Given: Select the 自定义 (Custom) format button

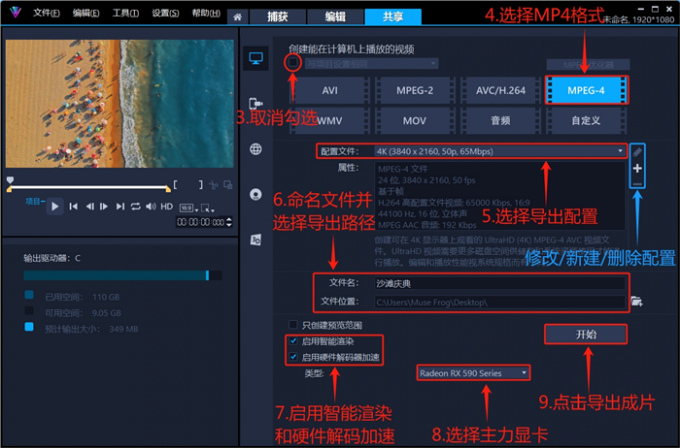Looking at the screenshot, I should pyautogui.click(x=586, y=121).
